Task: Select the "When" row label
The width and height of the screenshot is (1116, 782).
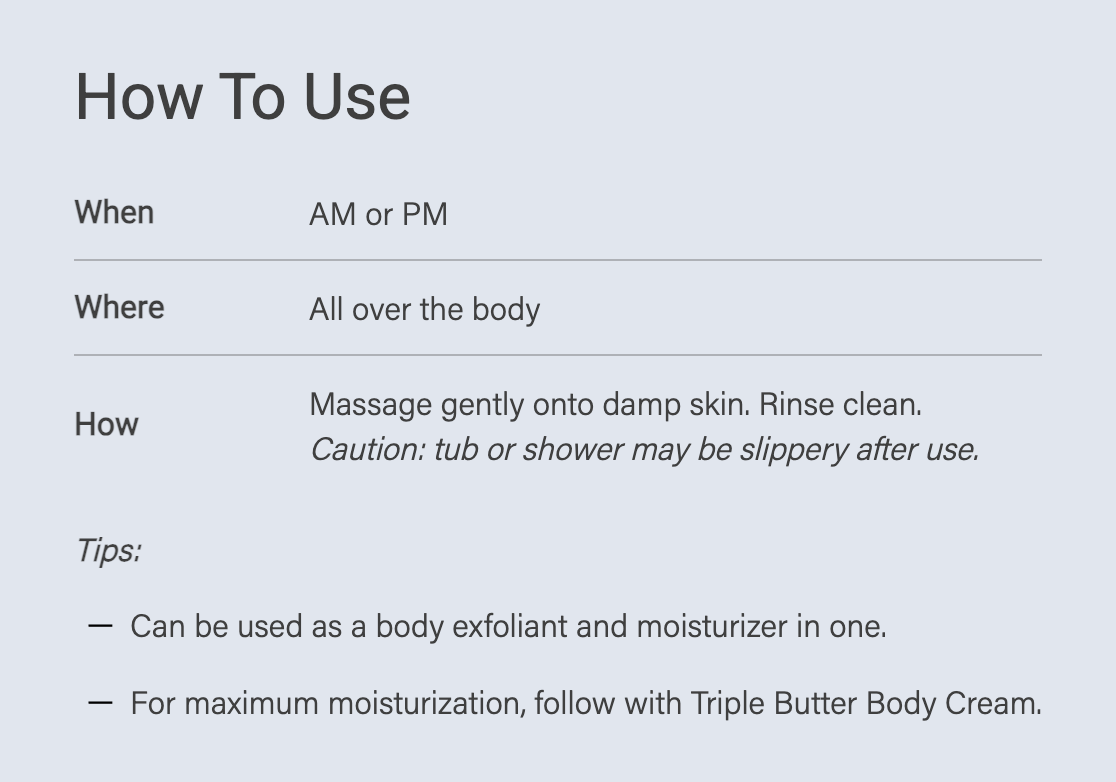Action: tap(114, 213)
